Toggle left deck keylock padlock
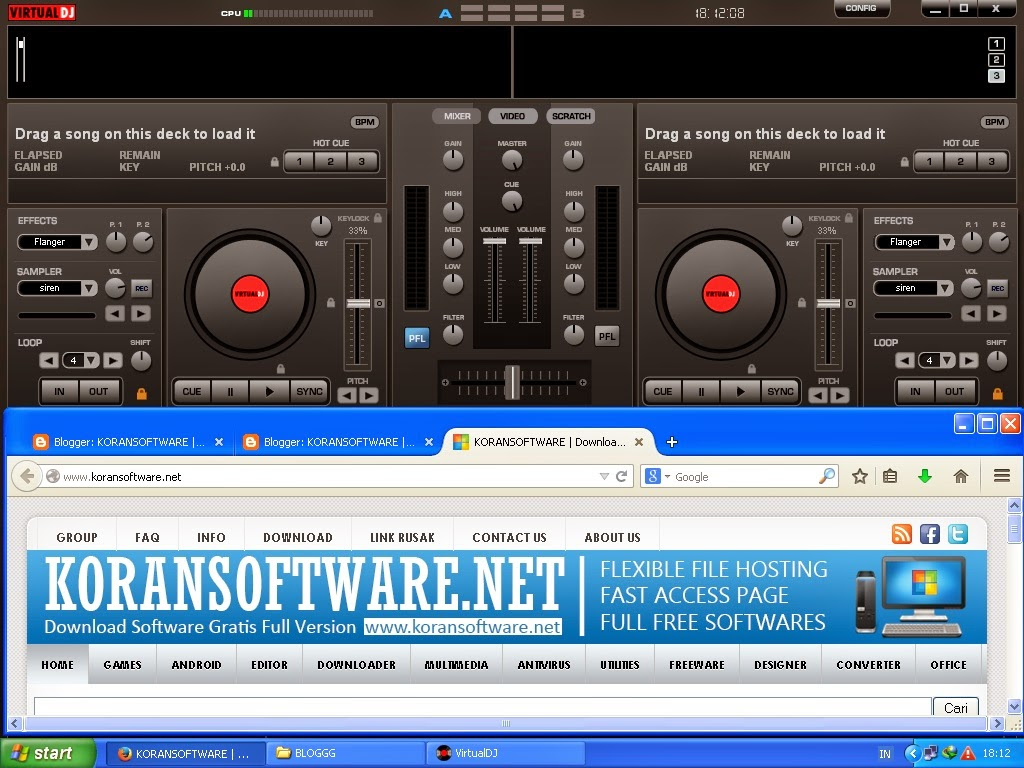1024x768 pixels. 377,218
